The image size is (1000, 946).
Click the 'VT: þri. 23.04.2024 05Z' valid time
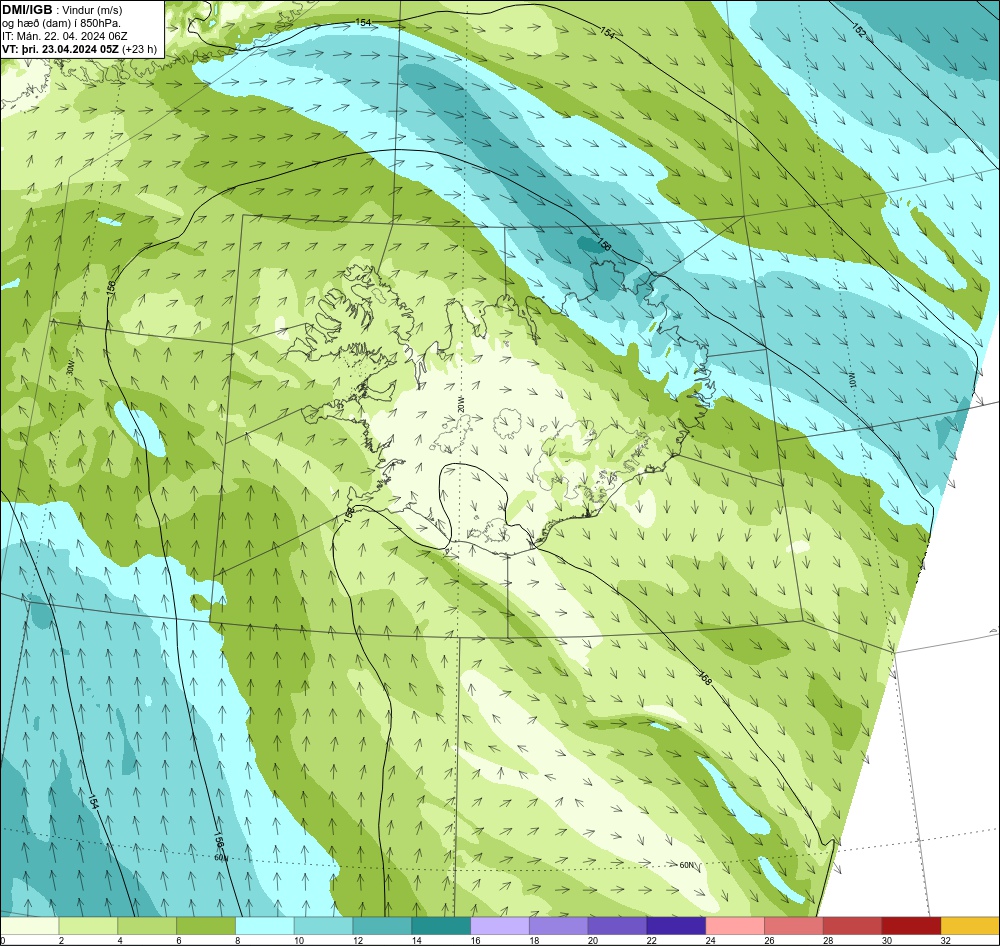coord(61,48)
